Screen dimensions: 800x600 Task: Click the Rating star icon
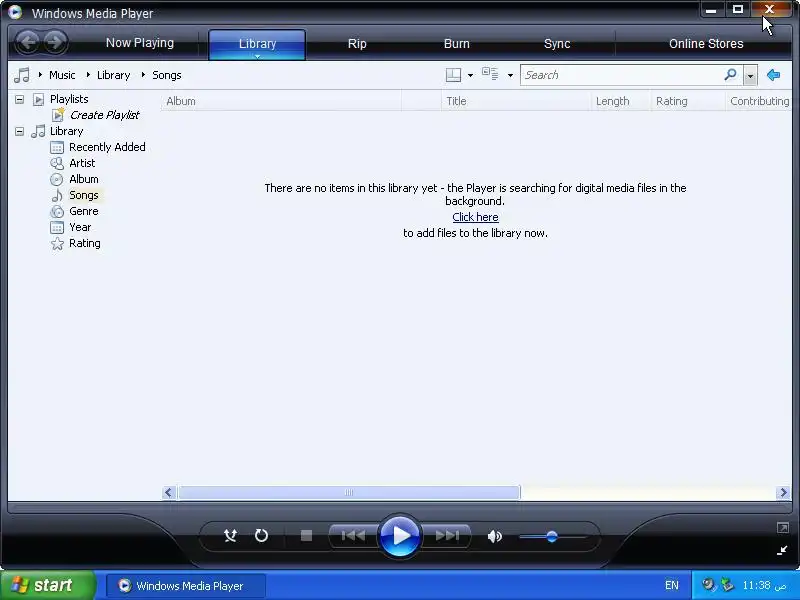tap(57, 243)
